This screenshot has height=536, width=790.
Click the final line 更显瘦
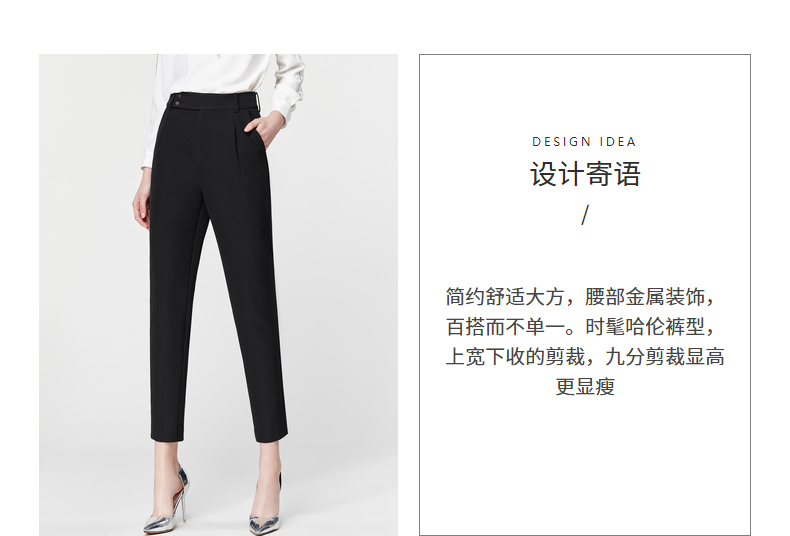[585, 386]
